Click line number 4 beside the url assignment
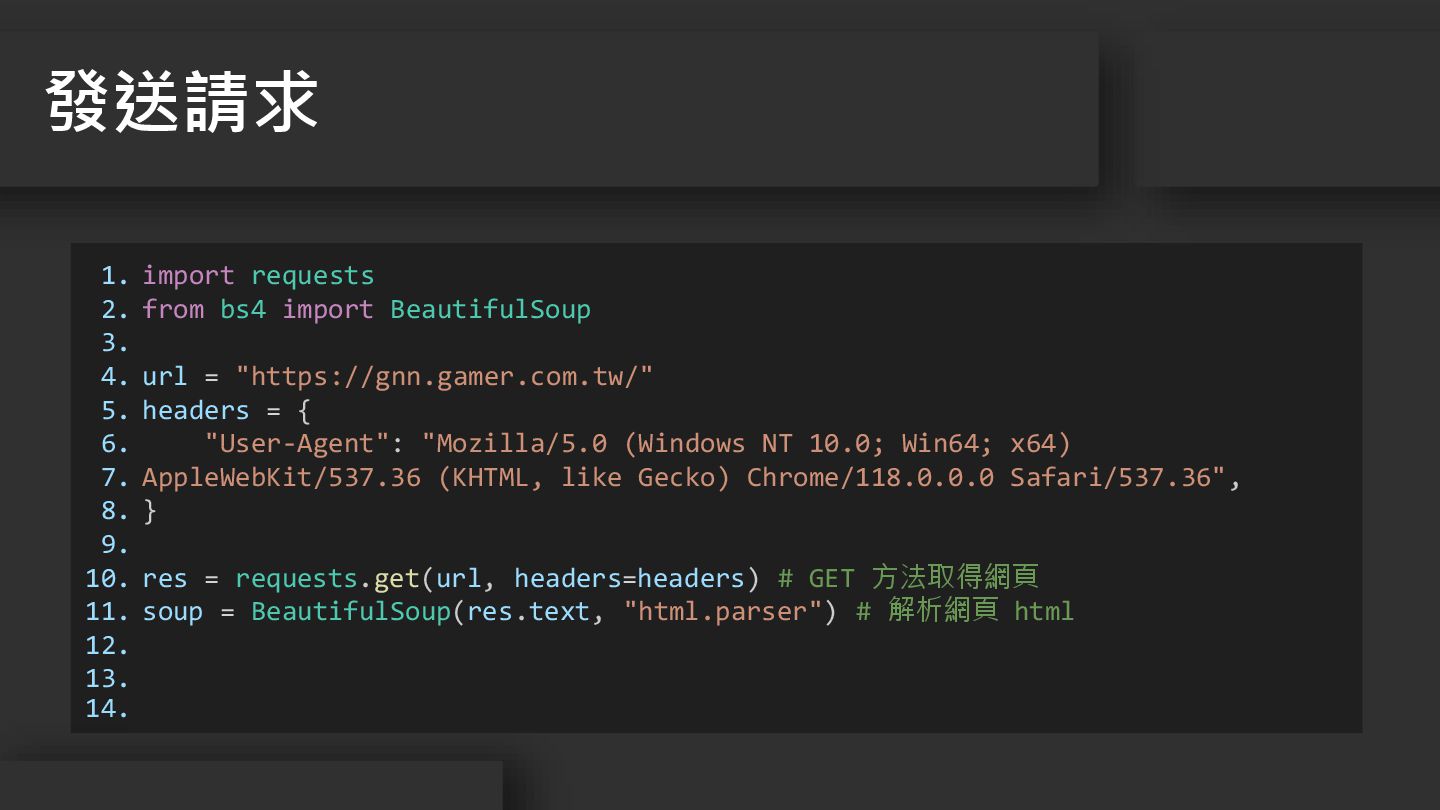Image resolution: width=1440 pixels, height=810 pixels. [x=115, y=377]
